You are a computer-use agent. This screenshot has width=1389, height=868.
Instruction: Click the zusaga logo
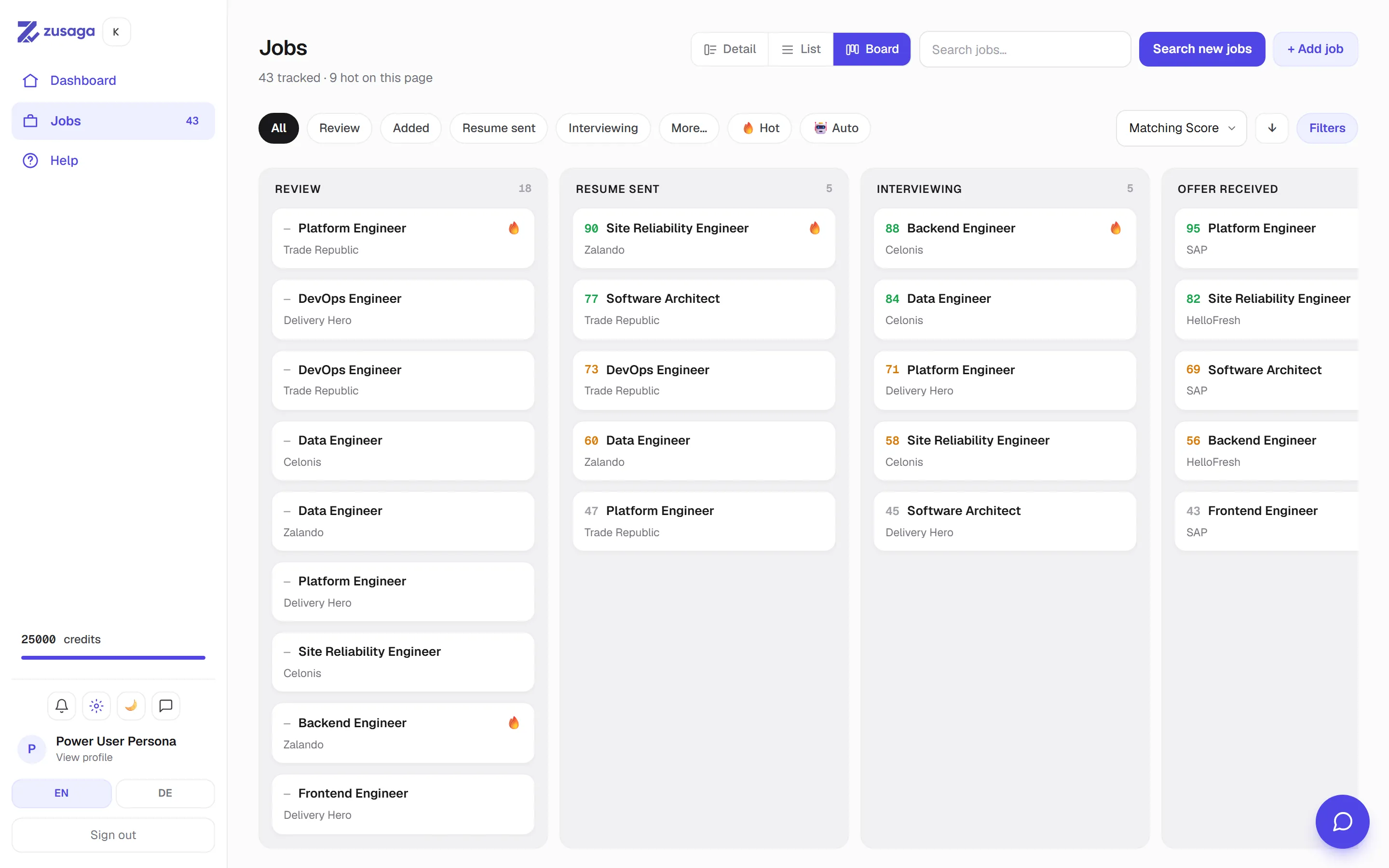55,31
